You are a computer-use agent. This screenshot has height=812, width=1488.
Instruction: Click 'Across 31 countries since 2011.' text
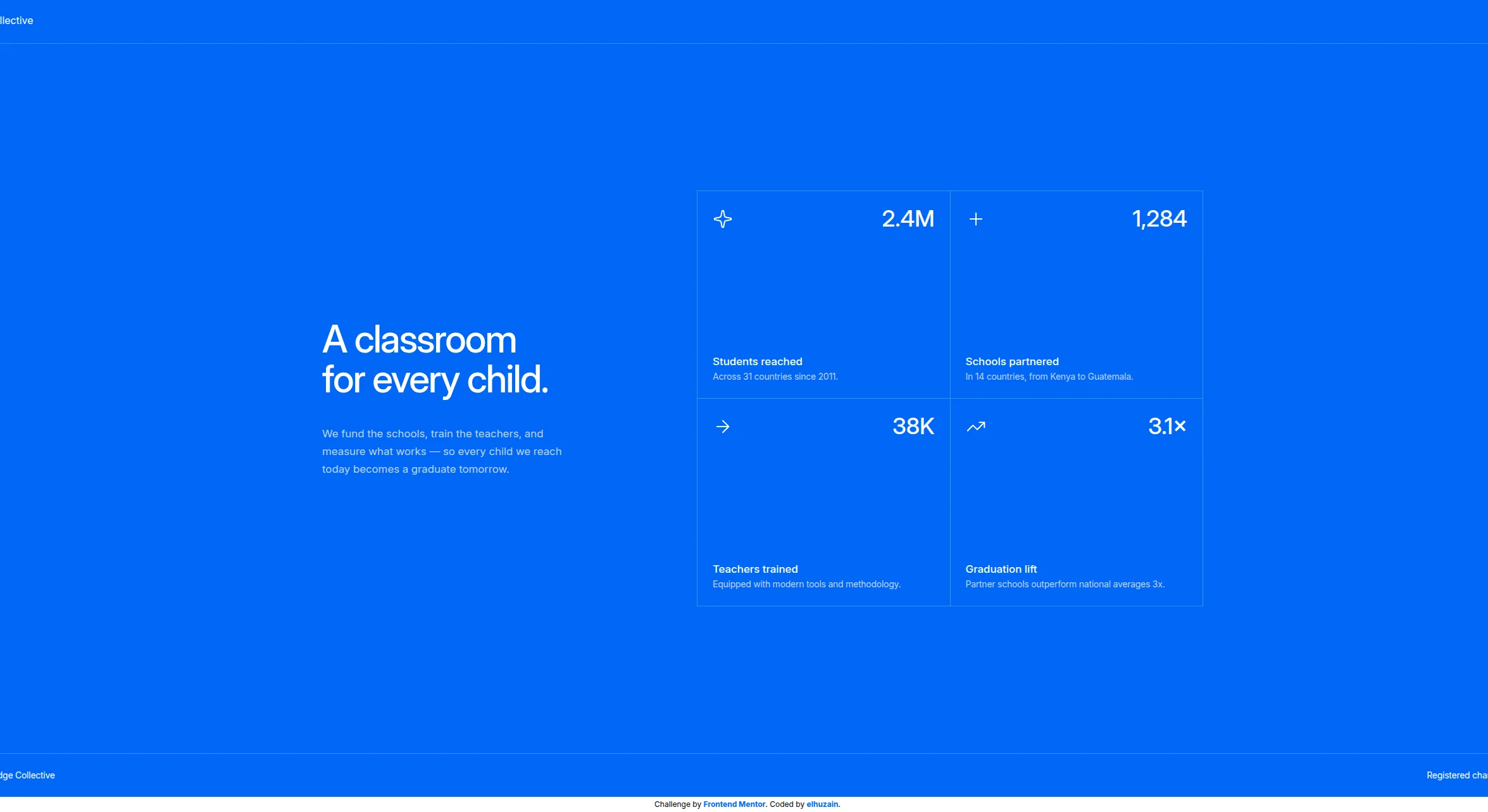(775, 377)
